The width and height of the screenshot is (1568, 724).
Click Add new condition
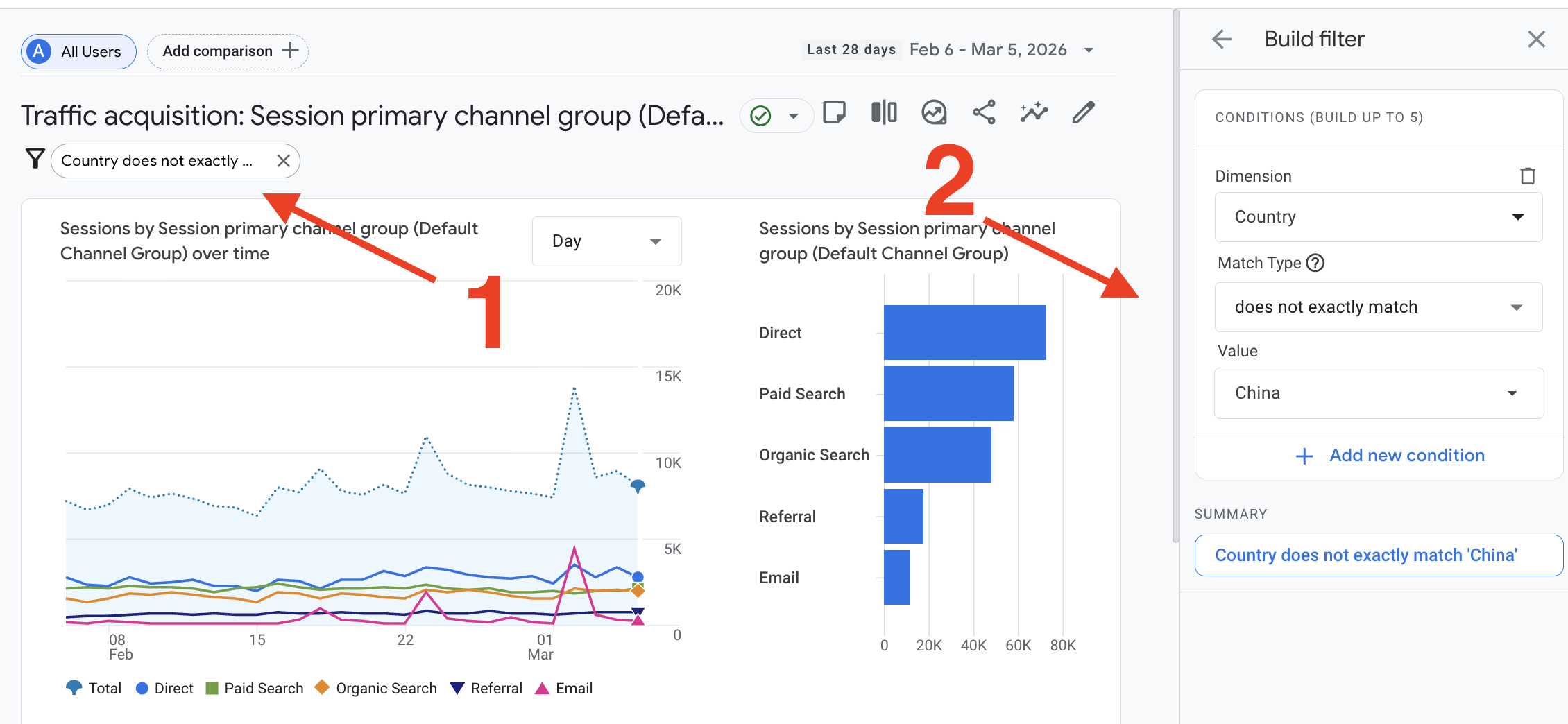(1390, 456)
